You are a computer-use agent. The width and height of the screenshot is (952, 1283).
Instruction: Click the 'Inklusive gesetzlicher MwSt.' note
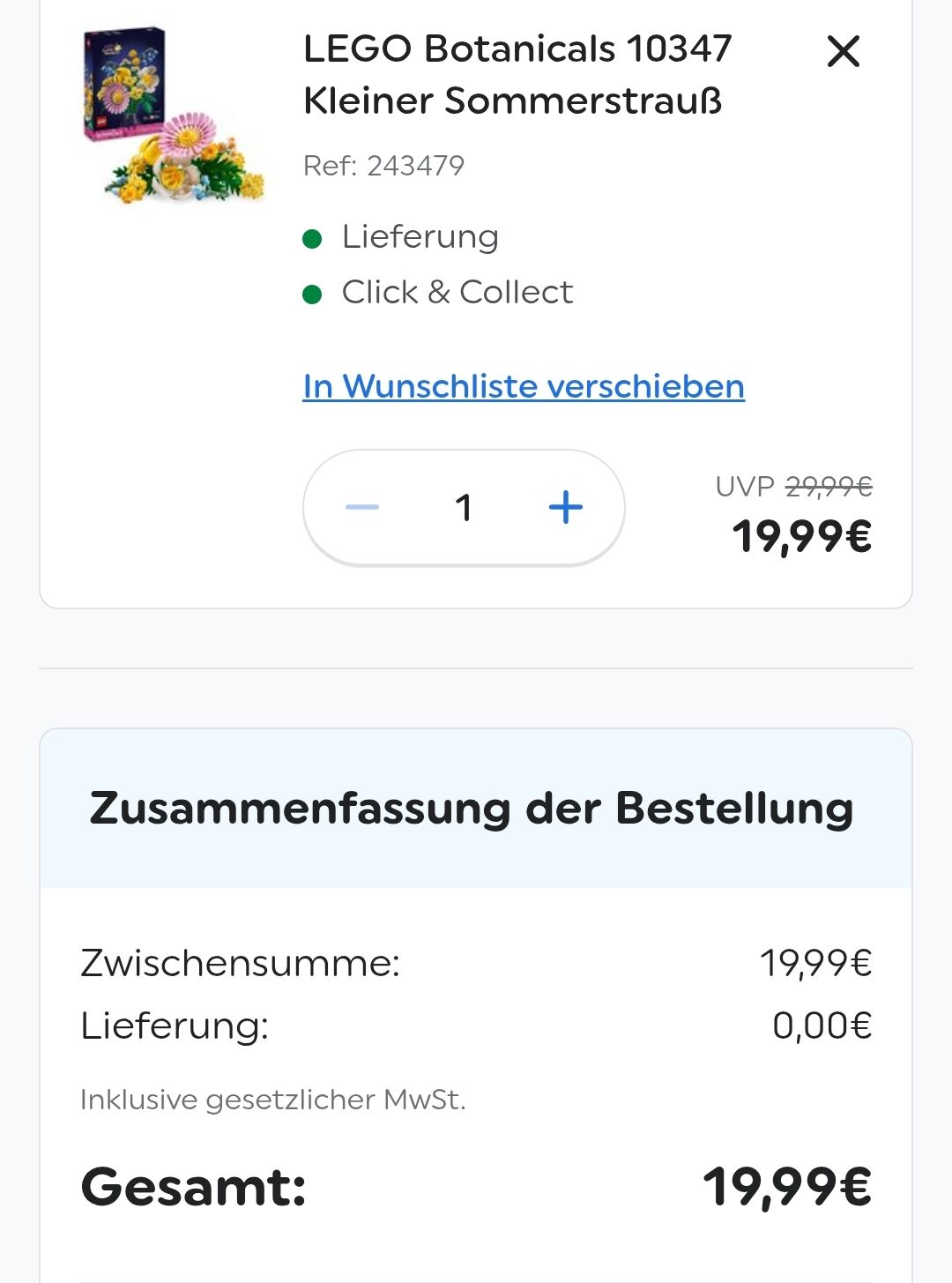click(273, 1100)
